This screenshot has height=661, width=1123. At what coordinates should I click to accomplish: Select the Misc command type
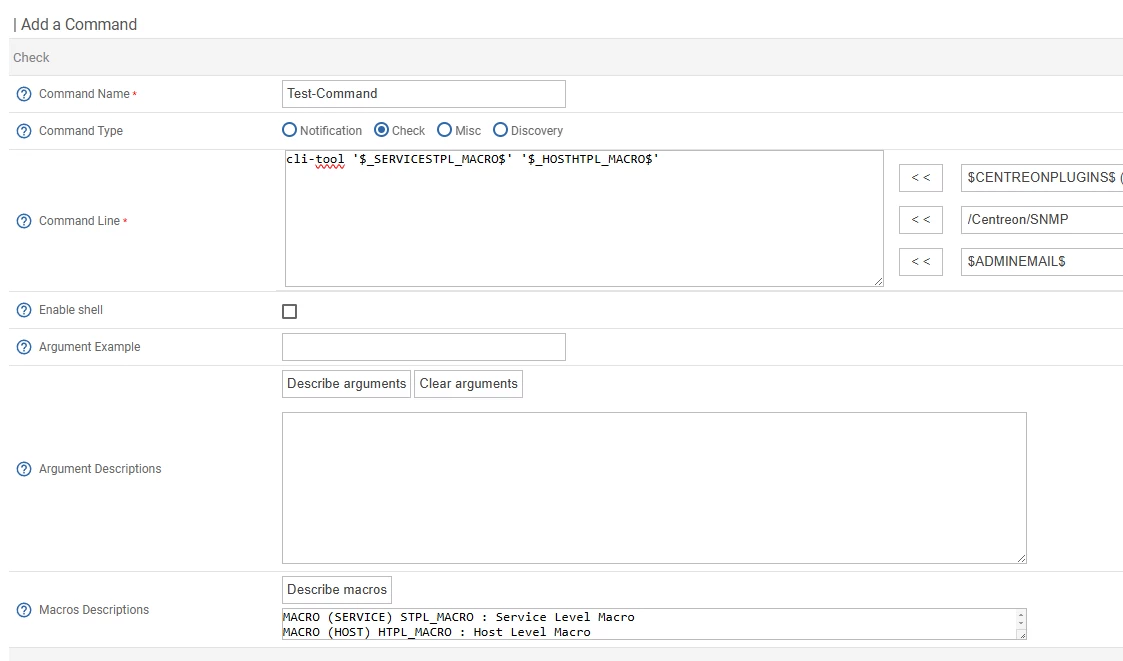pyautogui.click(x=444, y=130)
